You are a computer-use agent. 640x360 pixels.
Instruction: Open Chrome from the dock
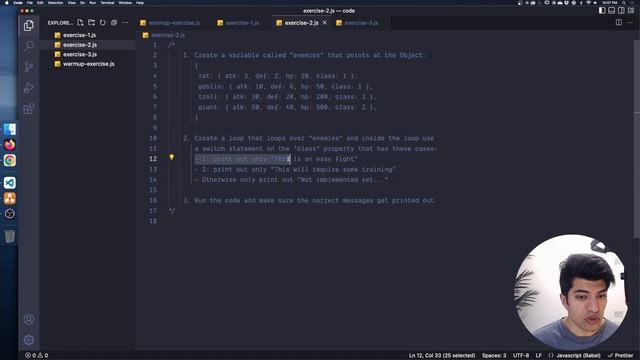click(10, 160)
